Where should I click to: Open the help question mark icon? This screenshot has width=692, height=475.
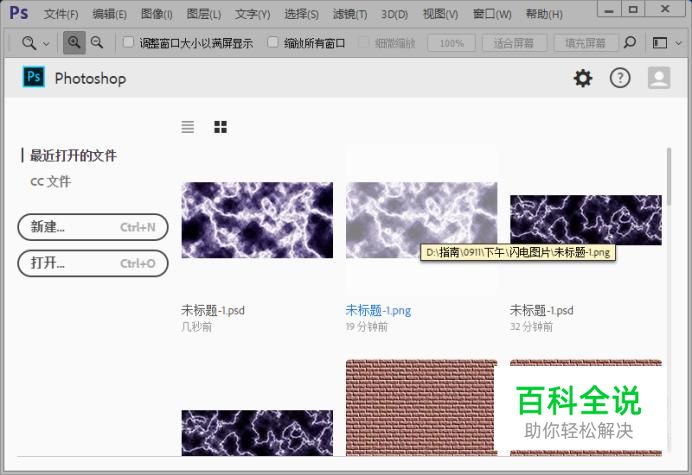[x=620, y=78]
